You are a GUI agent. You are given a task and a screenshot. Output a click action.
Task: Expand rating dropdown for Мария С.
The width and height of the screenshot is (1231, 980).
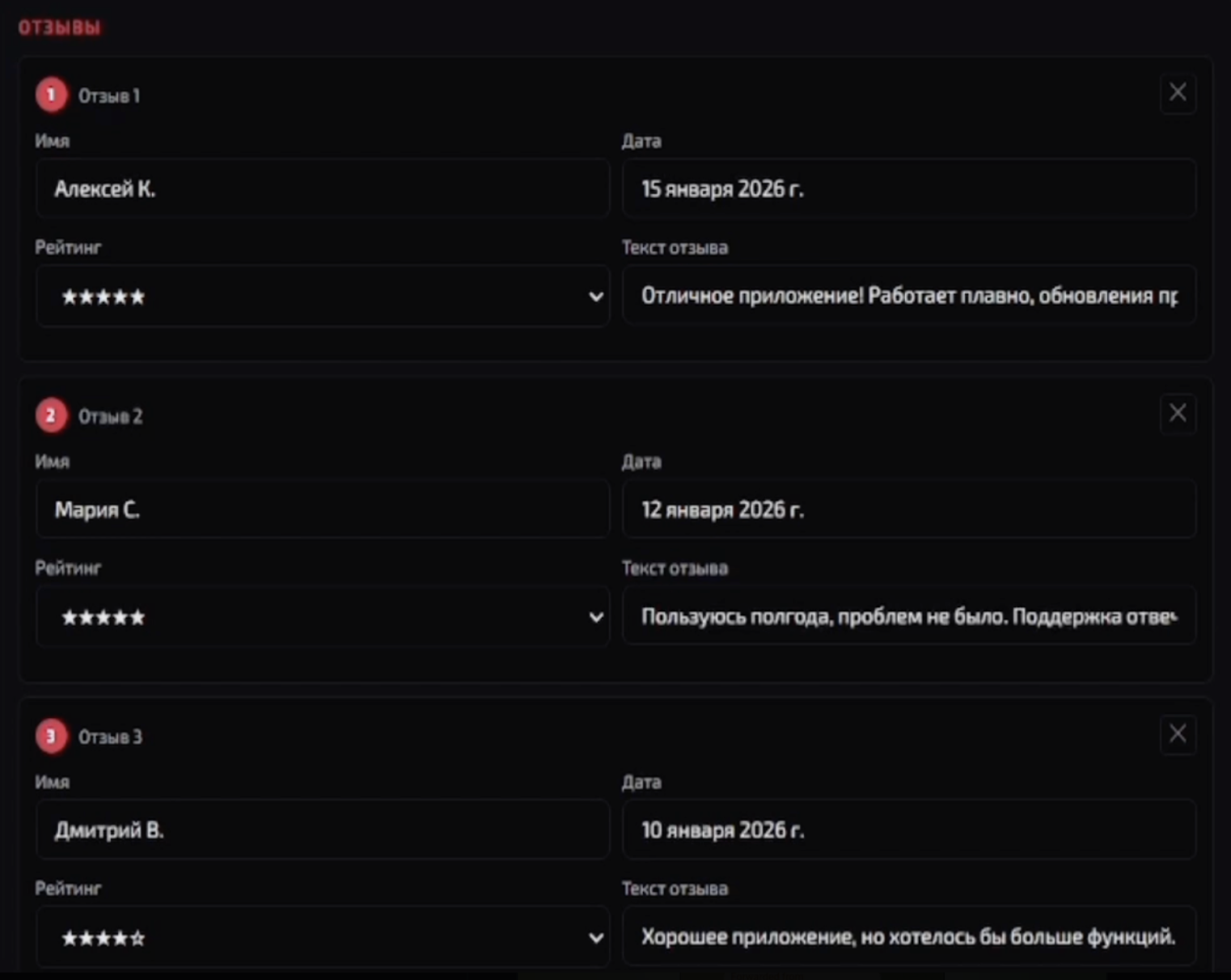(322, 617)
